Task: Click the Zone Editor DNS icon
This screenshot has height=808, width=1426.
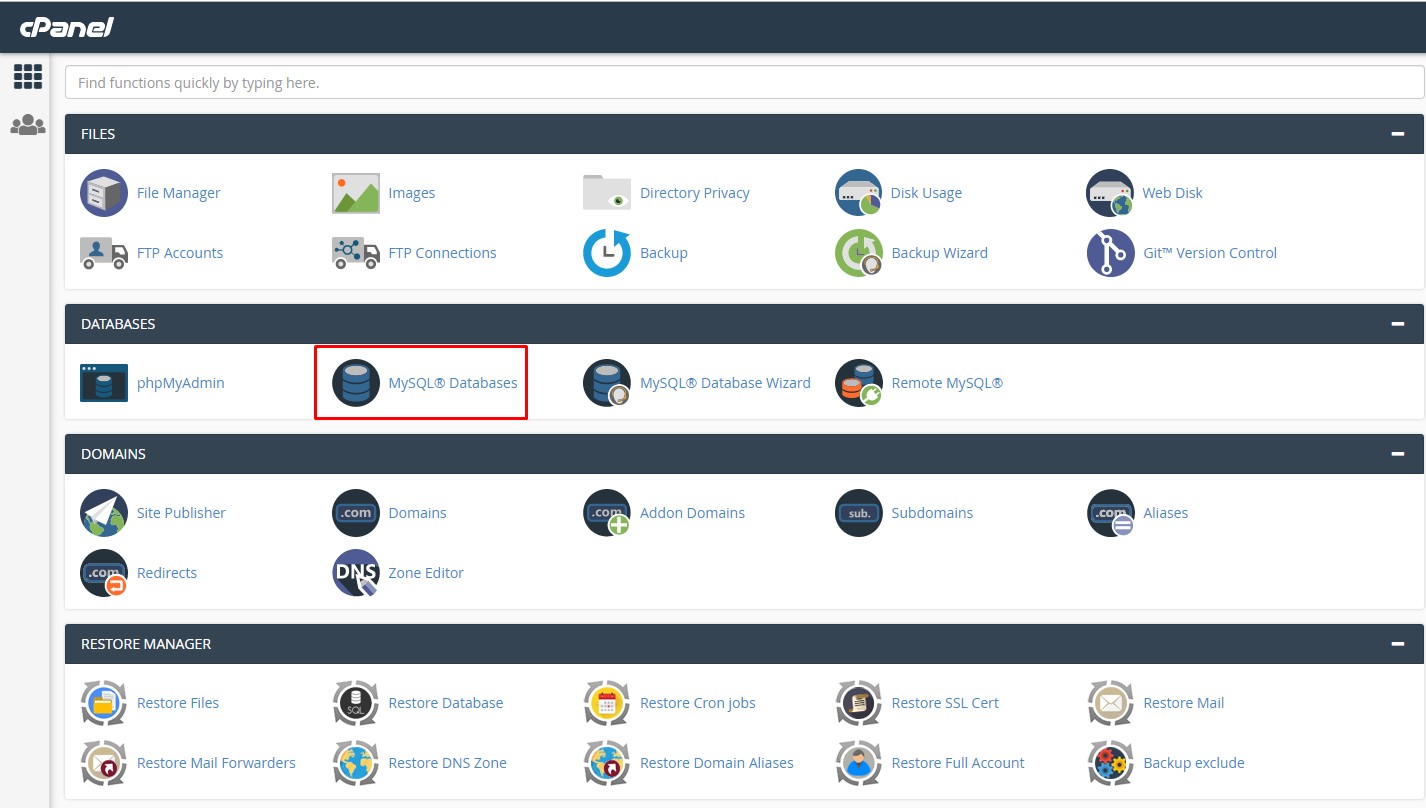Action: [356, 573]
